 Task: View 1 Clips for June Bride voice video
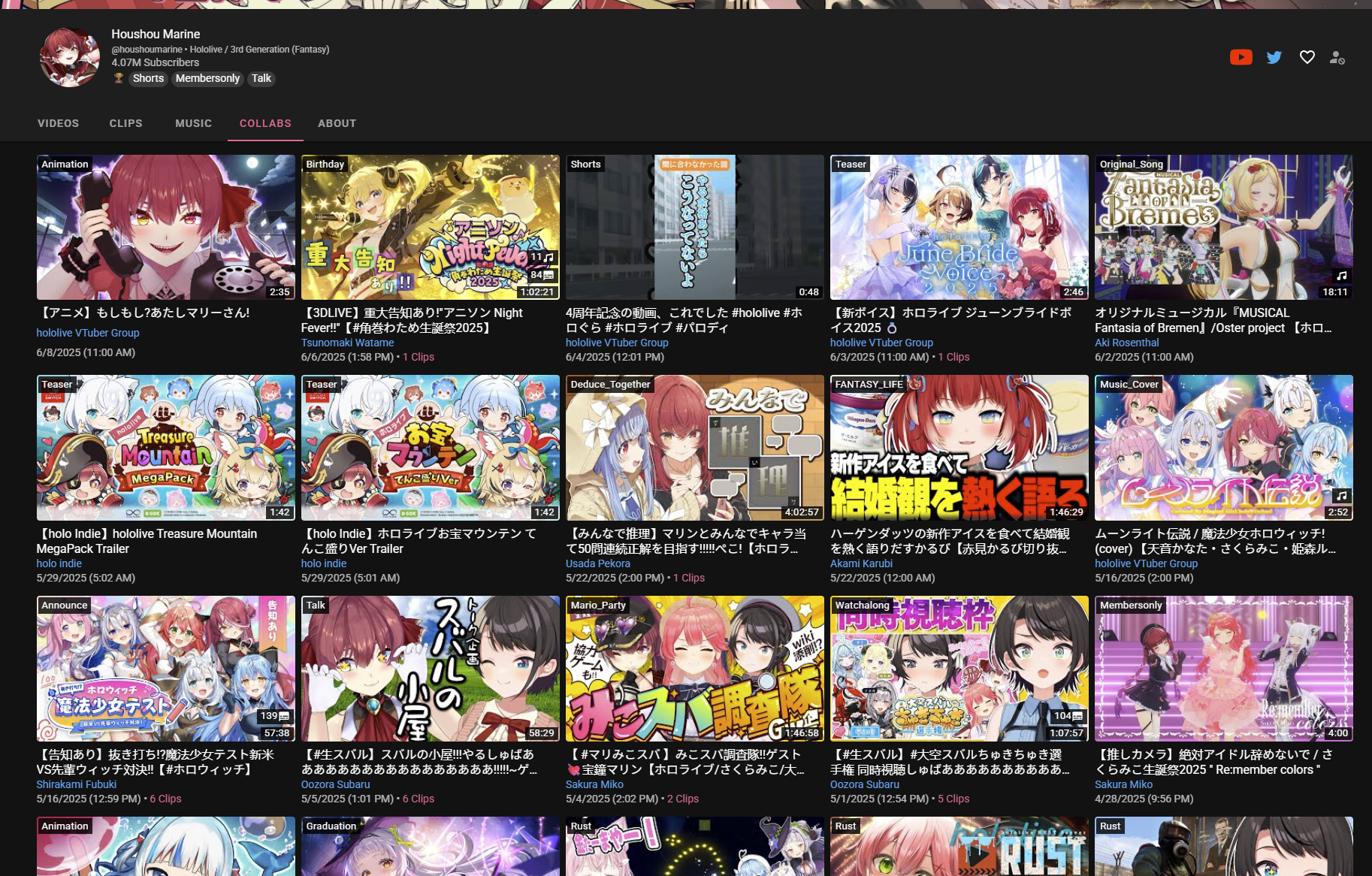(x=953, y=357)
